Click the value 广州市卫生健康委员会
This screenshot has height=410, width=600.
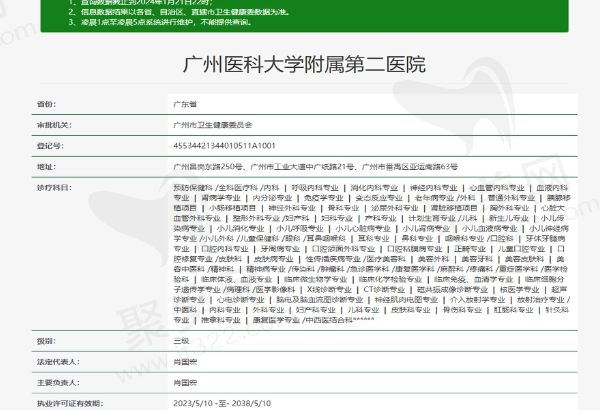[x=213, y=125]
